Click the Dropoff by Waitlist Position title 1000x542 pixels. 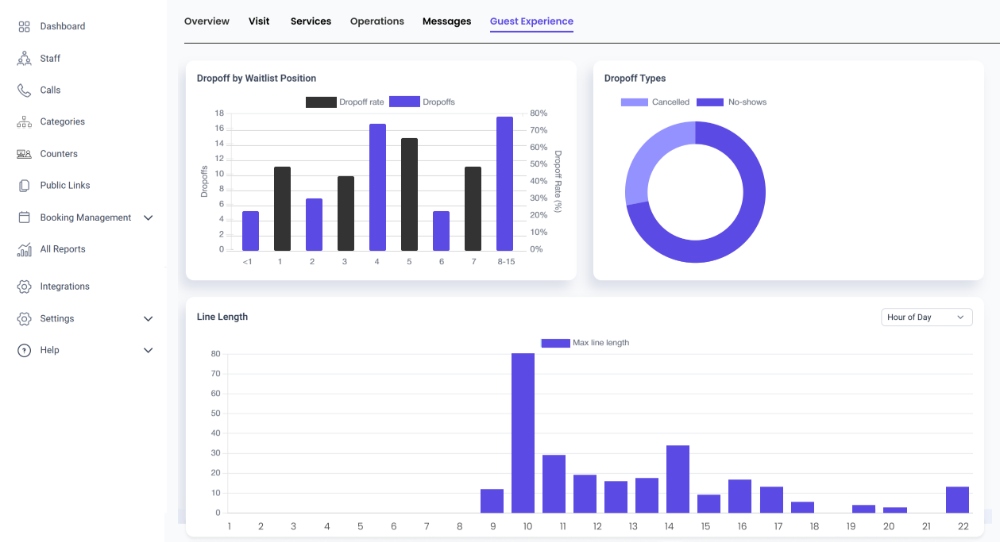pos(256,78)
